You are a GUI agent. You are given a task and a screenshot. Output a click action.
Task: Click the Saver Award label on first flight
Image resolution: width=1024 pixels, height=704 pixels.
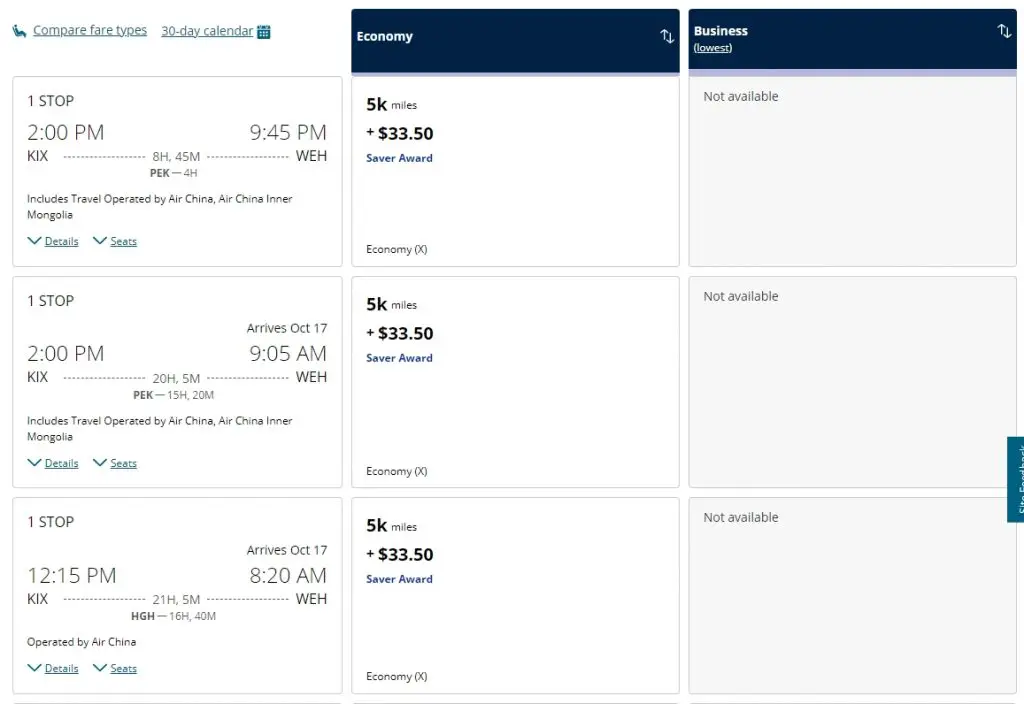pyautogui.click(x=399, y=158)
